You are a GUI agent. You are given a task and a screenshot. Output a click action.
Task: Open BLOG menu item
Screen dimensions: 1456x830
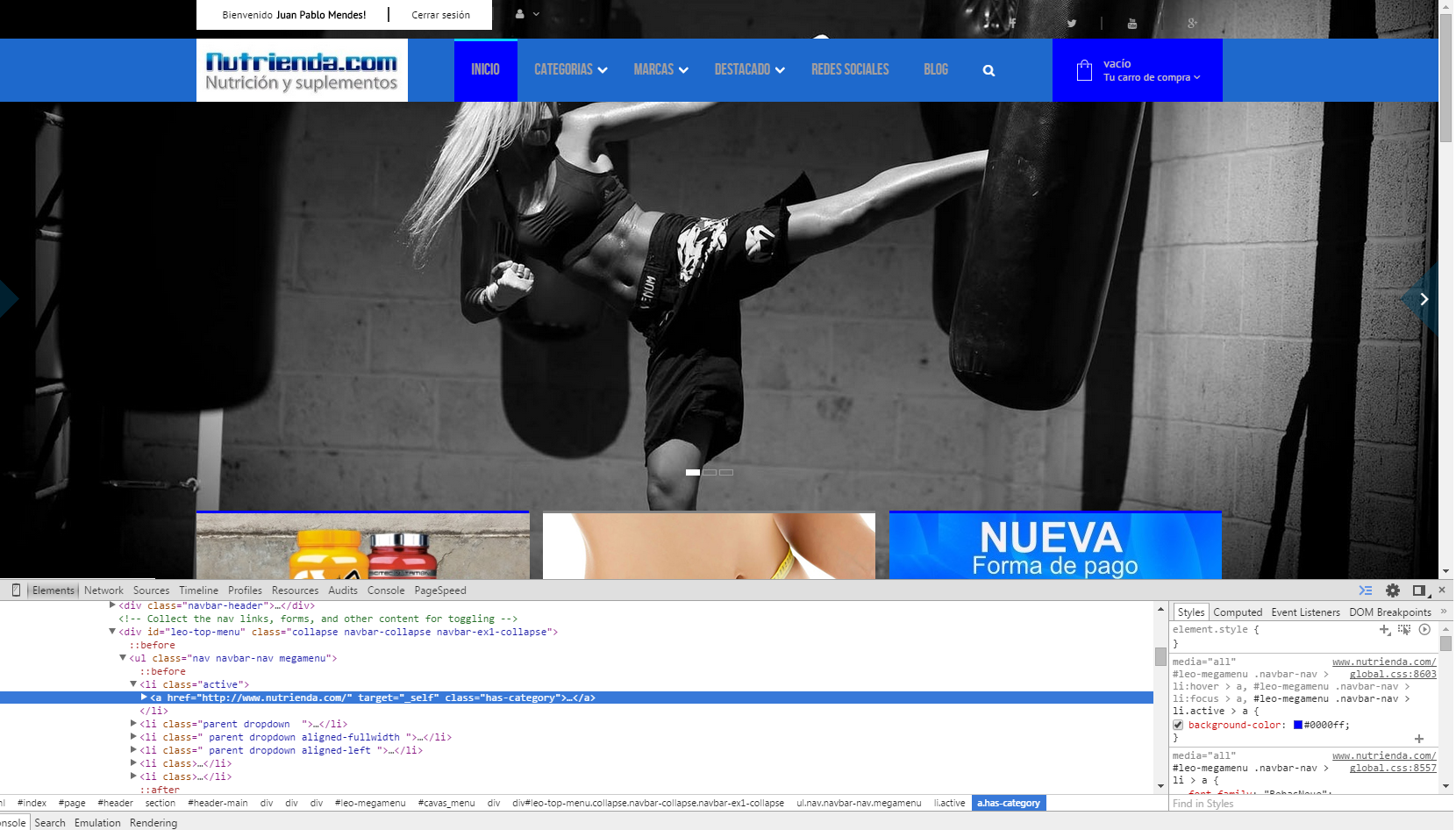(936, 69)
